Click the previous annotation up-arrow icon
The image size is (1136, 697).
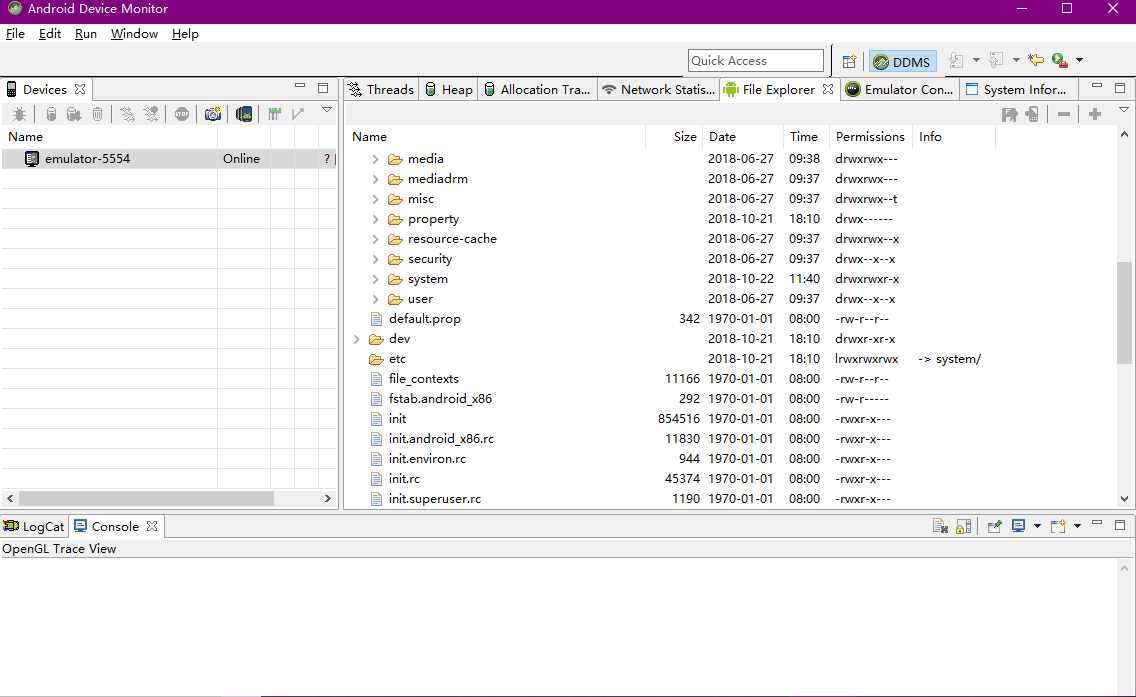996,60
